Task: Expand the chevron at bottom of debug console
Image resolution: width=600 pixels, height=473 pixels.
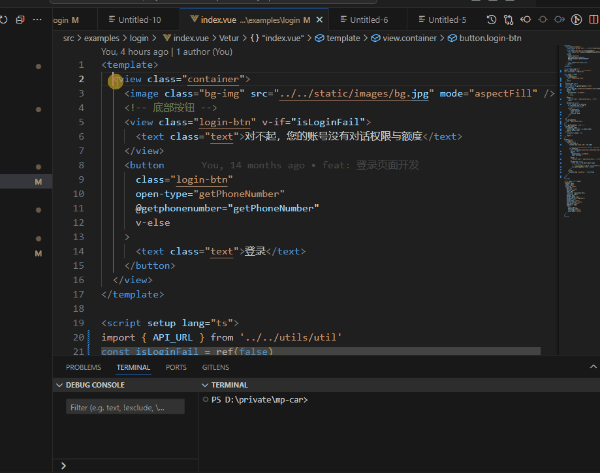Action: pyautogui.click(x=64, y=465)
